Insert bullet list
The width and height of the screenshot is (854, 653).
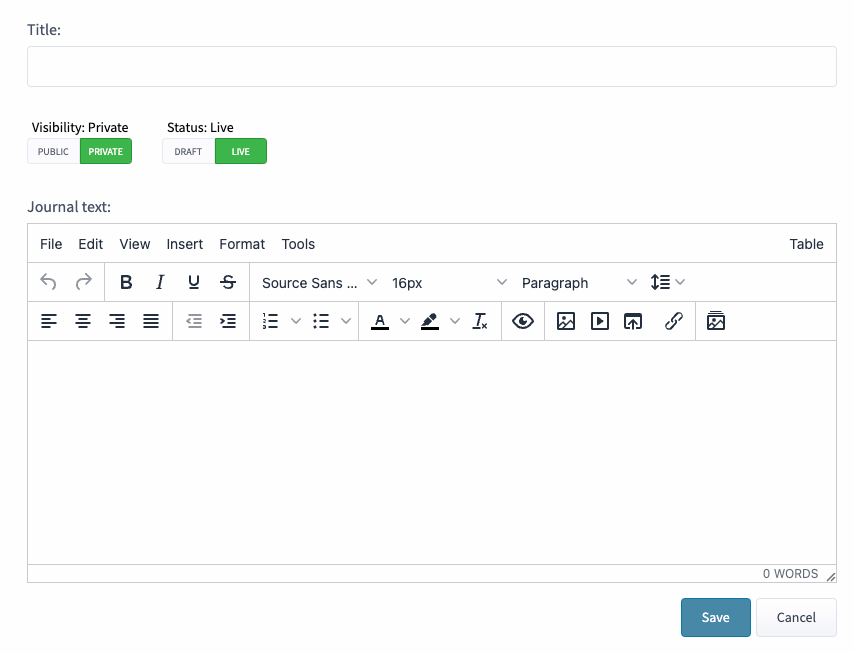click(321, 321)
